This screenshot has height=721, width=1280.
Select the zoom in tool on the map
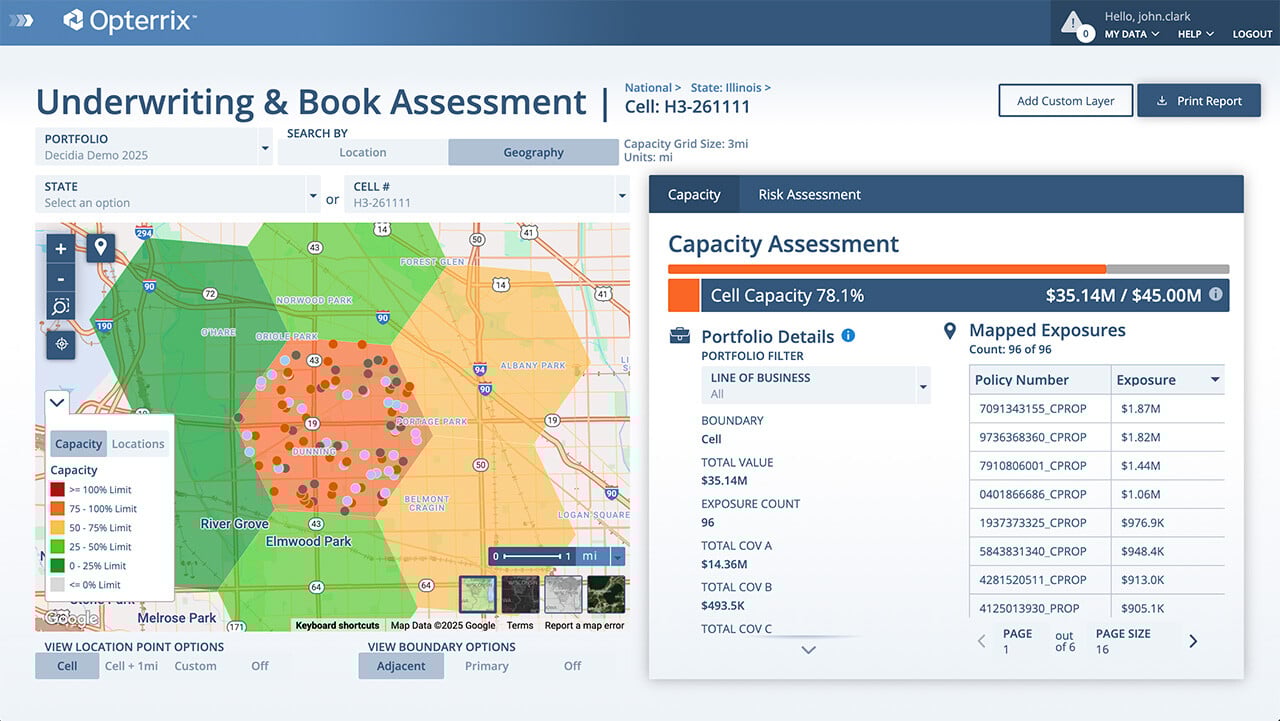pos(60,248)
